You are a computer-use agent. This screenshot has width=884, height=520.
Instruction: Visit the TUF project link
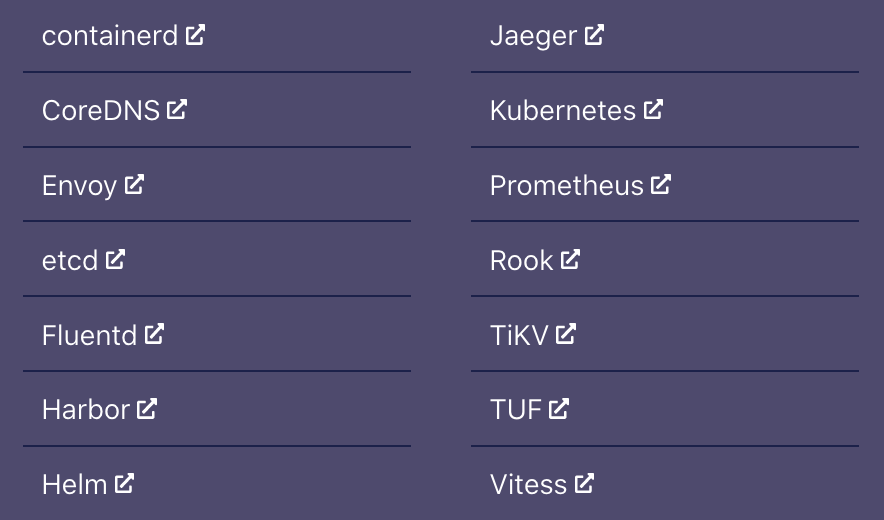click(x=530, y=409)
